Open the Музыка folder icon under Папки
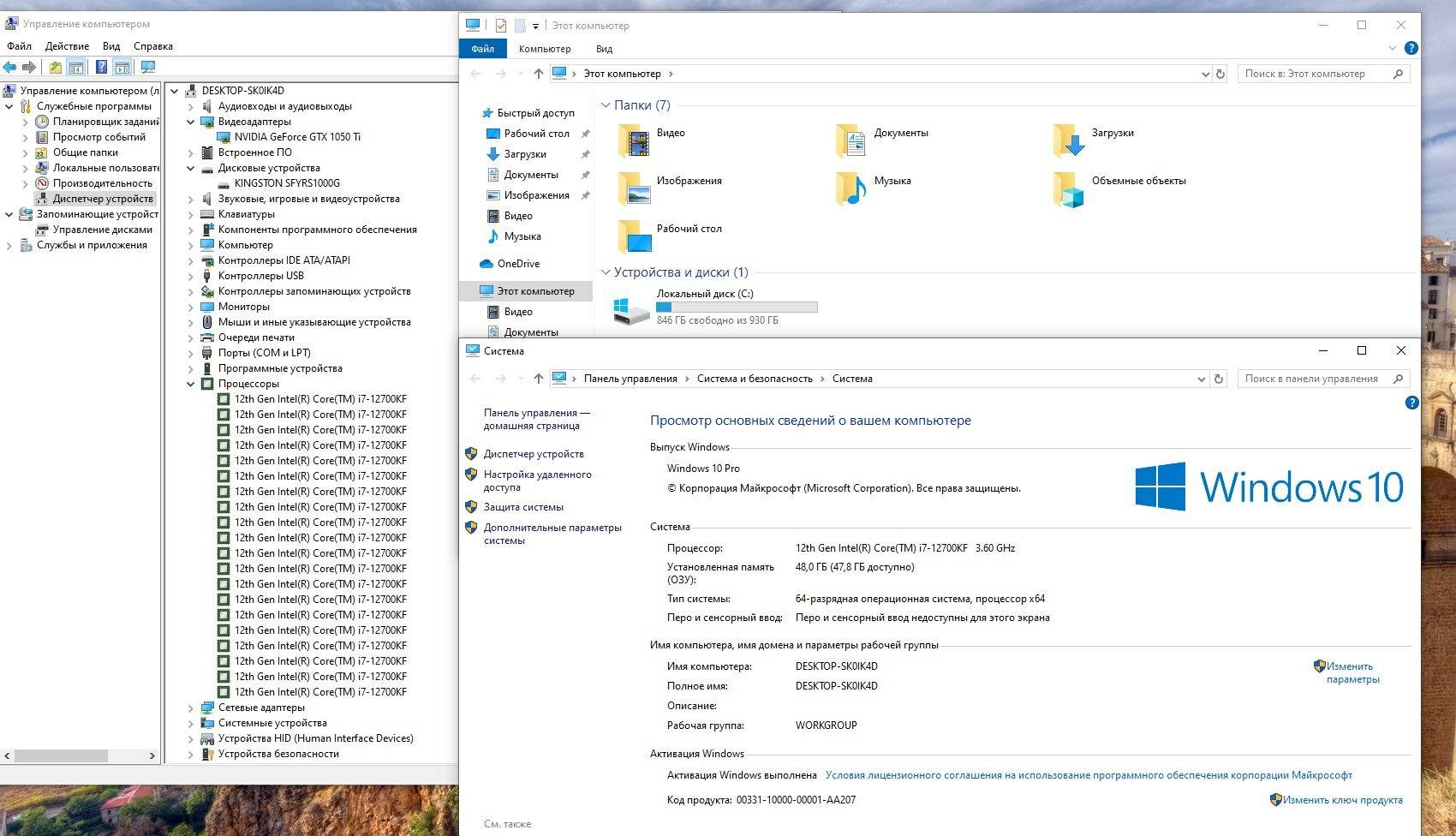 click(x=851, y=188)
